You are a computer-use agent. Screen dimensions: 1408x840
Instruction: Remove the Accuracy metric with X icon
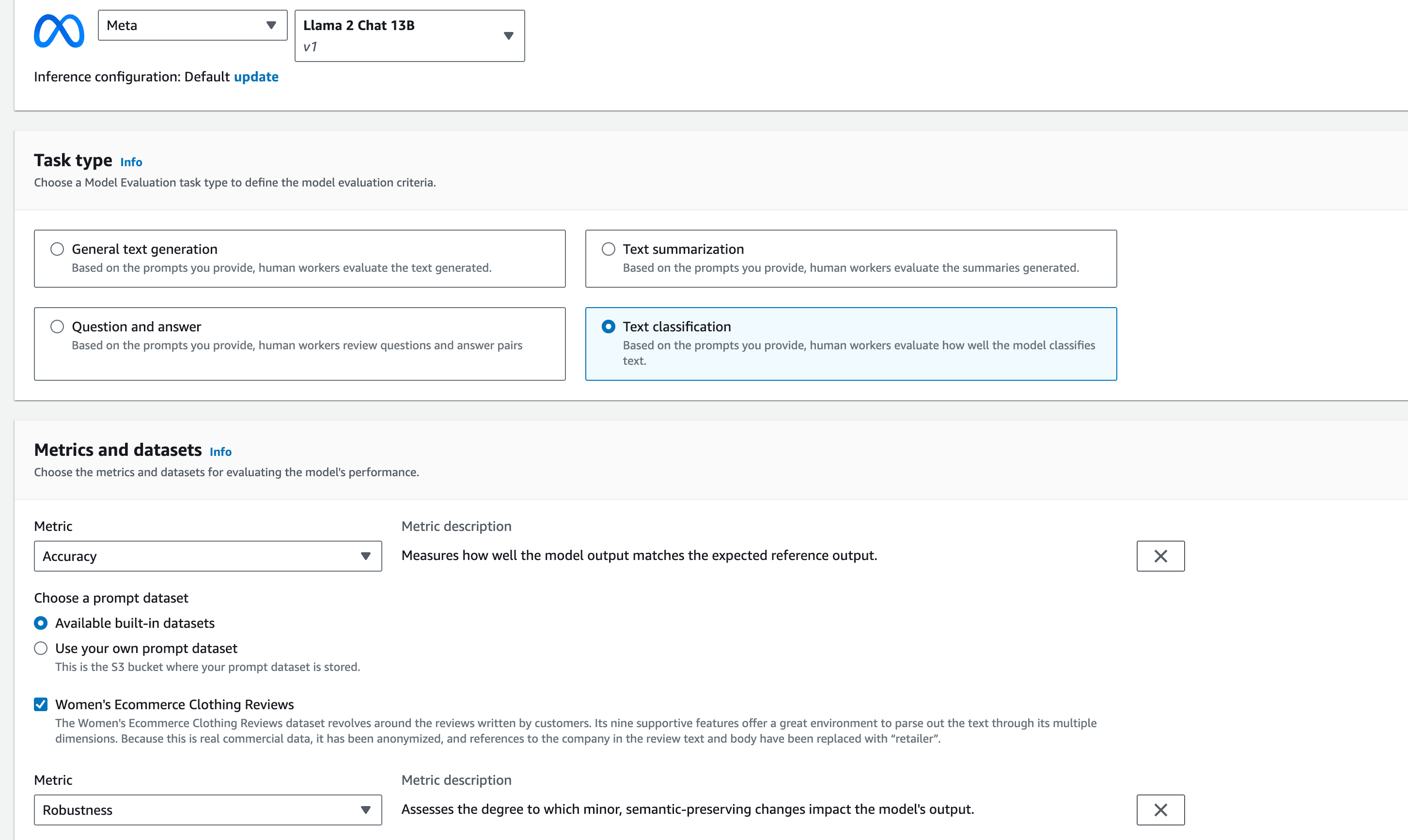point(1160,556)
